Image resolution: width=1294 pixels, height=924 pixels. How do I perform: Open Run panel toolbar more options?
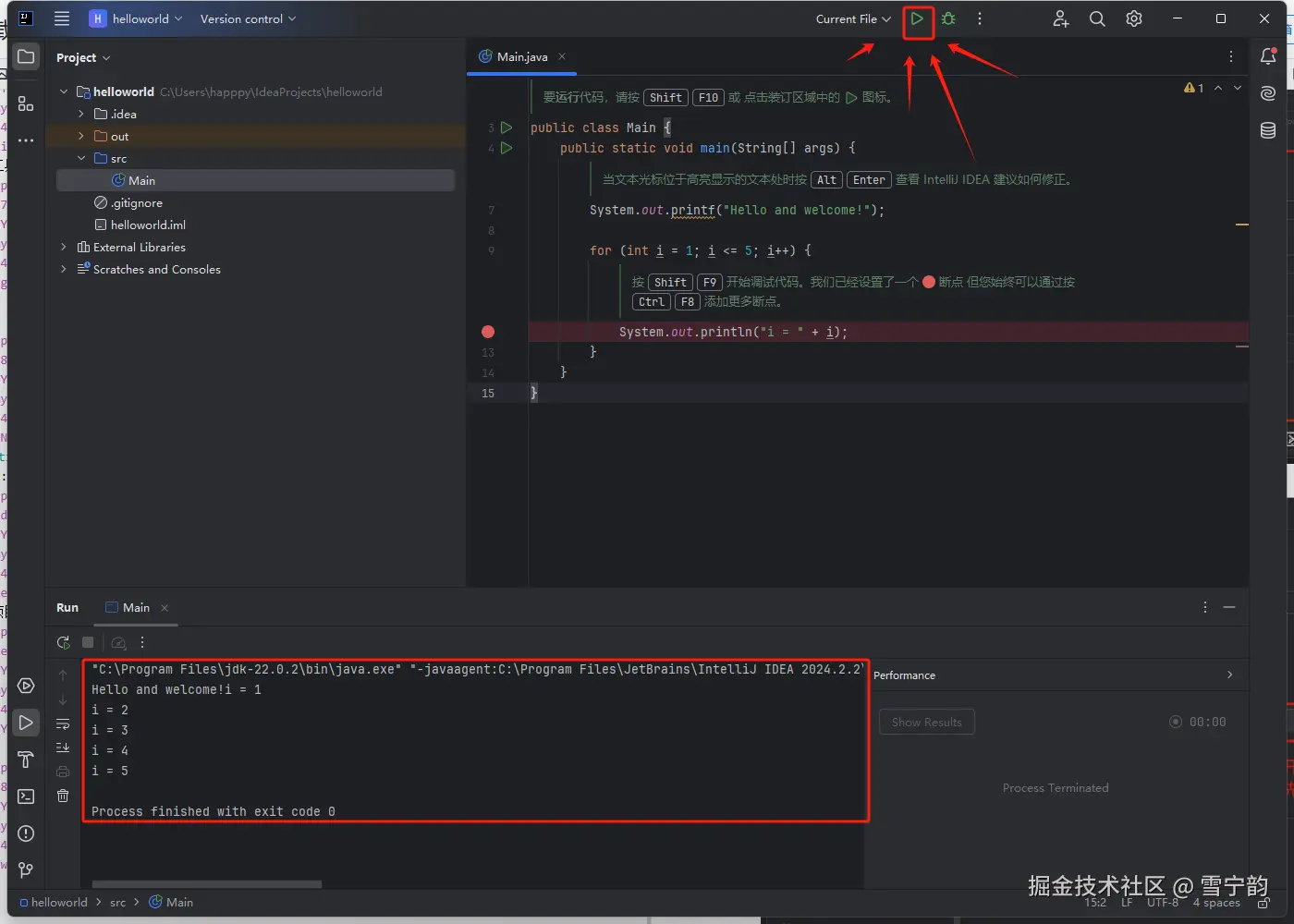point(142,642)
